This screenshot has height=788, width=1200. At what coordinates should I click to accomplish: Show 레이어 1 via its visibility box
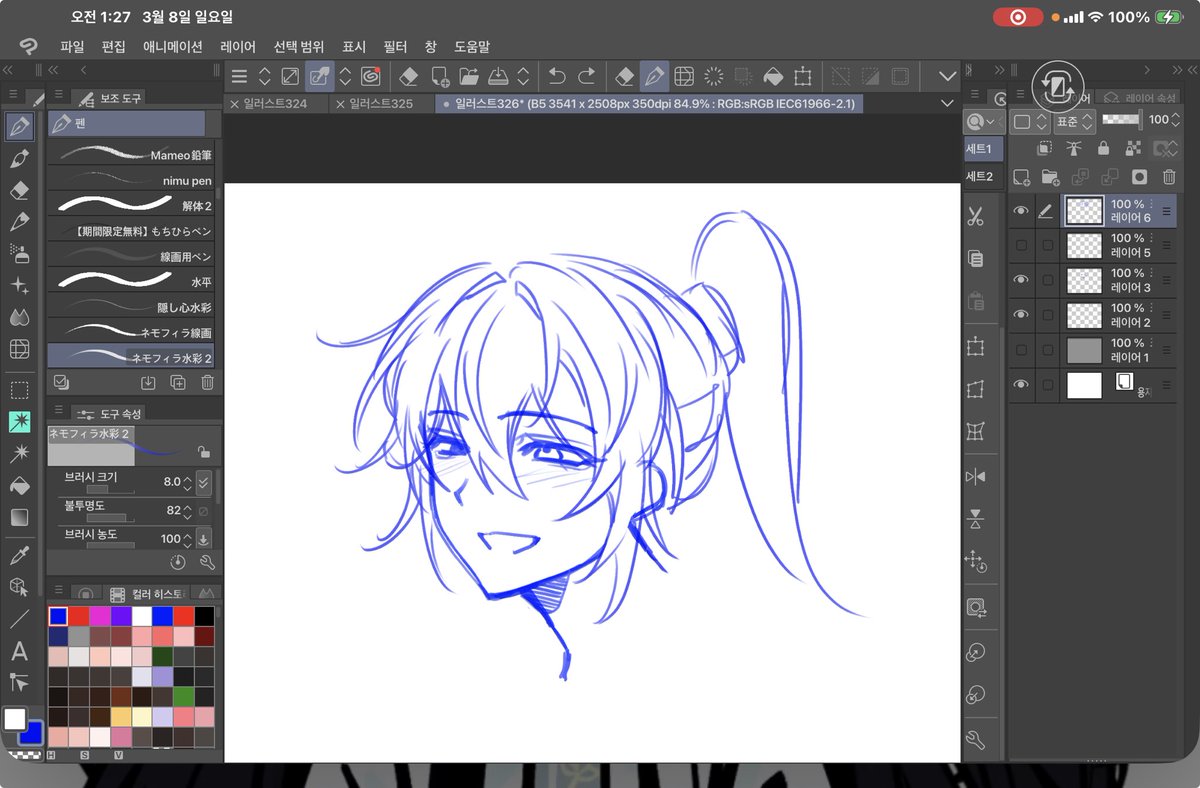click(1021, 350)
